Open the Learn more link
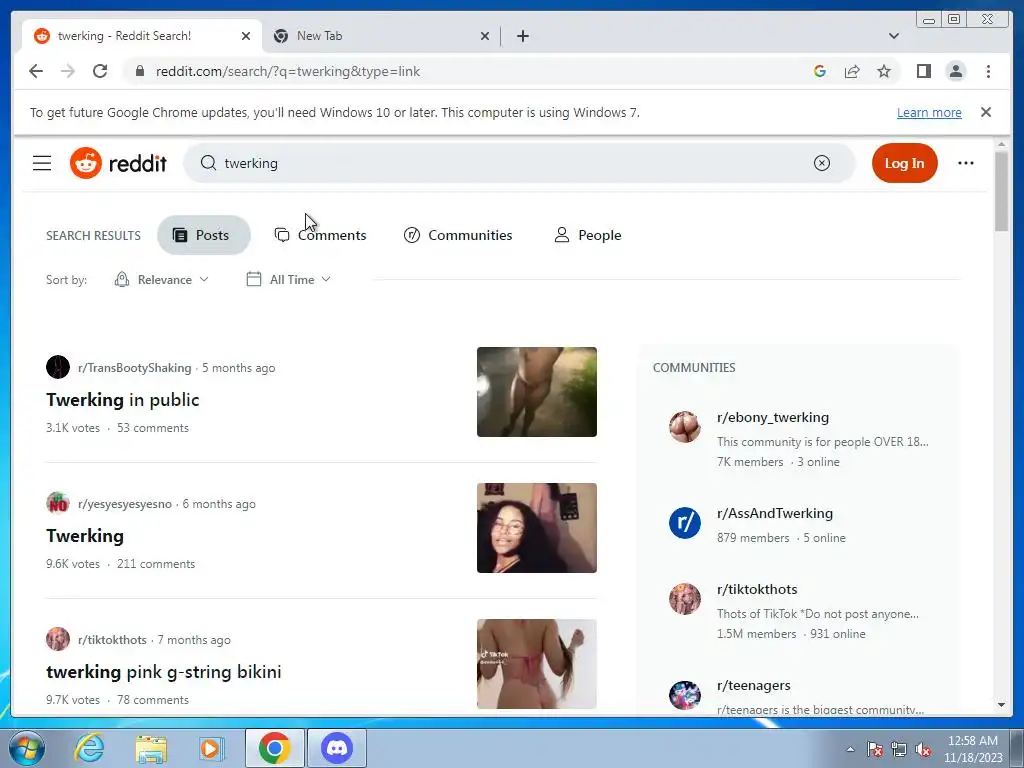1024x768 pixels. [929, 112]
